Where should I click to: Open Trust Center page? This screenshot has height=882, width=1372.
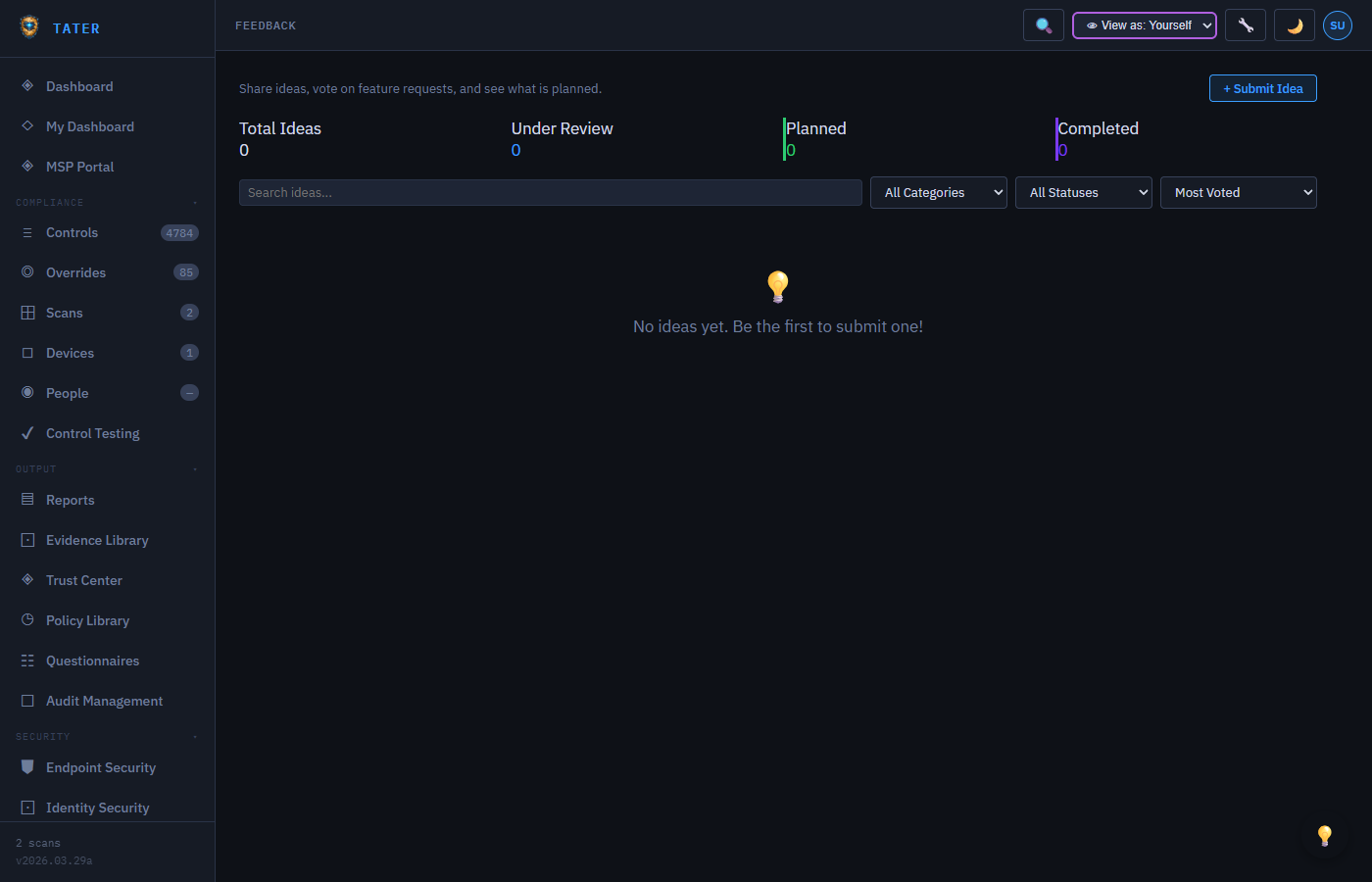[108, 580]
